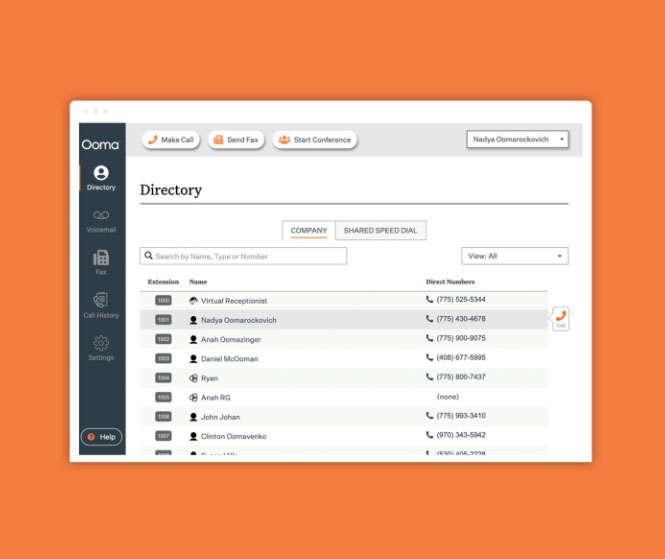665x559 pixels.
Task: Click the orange Call phone icon
Action: (560, 318)
